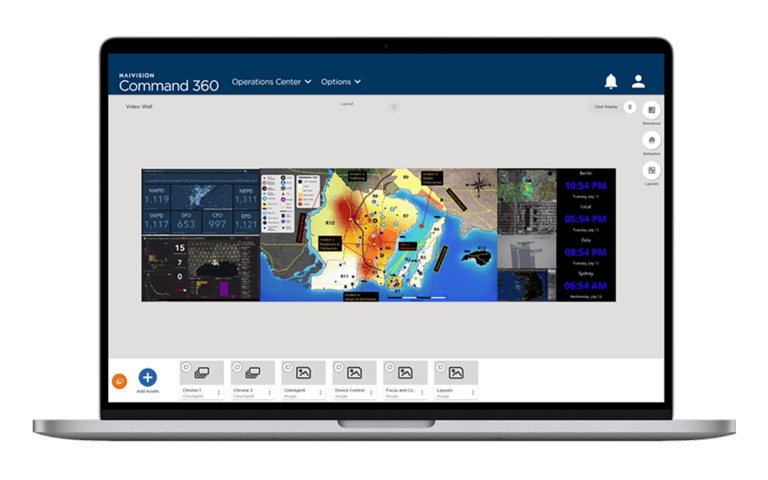Image resolution: width=768 pixels, height=480 pixels.
Task: Open the kebab menu on Chrome 2 asset
Action: point(271,393)
